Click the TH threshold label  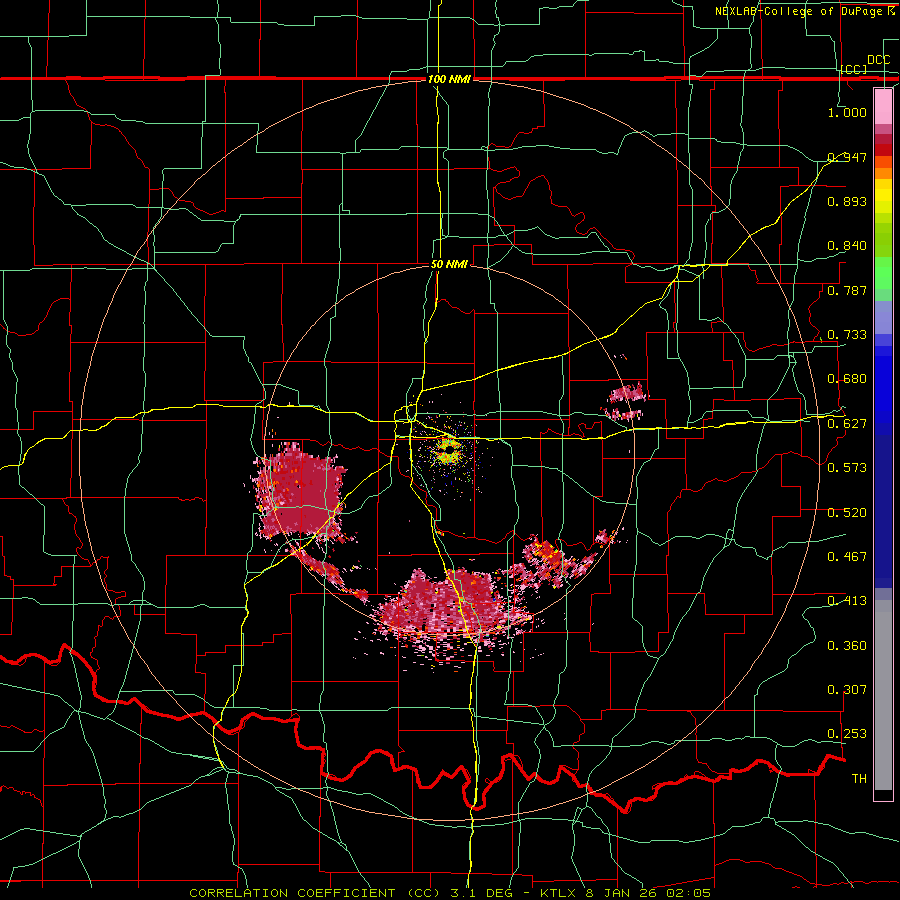[x=859, y=779]
